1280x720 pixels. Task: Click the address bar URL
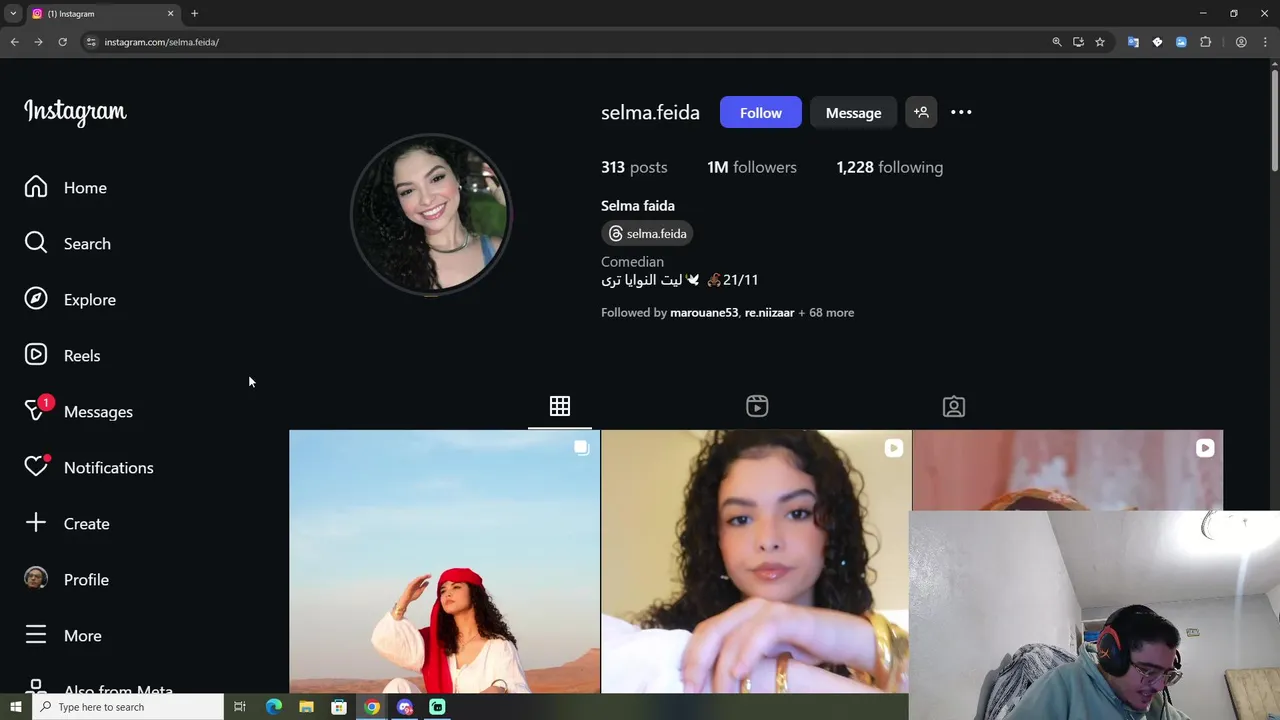(x=162, y=42)
